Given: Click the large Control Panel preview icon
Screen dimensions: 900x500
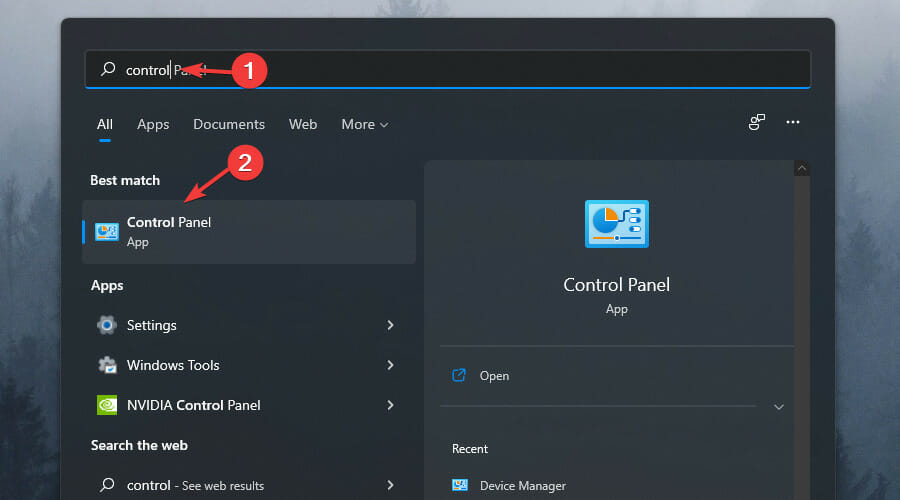Looking at the screenshot, I should pyautogui.click(x=616, y=224).
